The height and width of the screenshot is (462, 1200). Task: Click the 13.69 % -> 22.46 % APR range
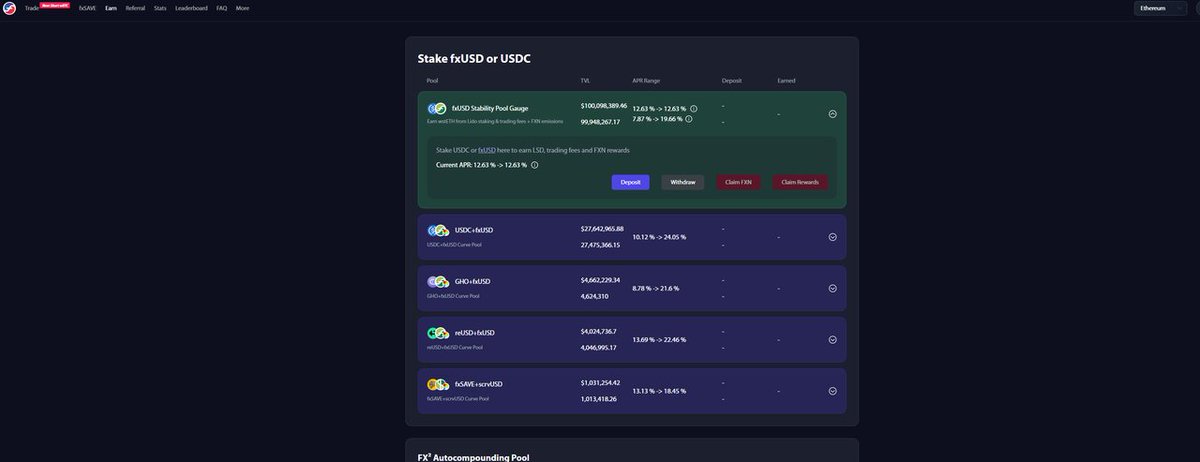[660, 339]
